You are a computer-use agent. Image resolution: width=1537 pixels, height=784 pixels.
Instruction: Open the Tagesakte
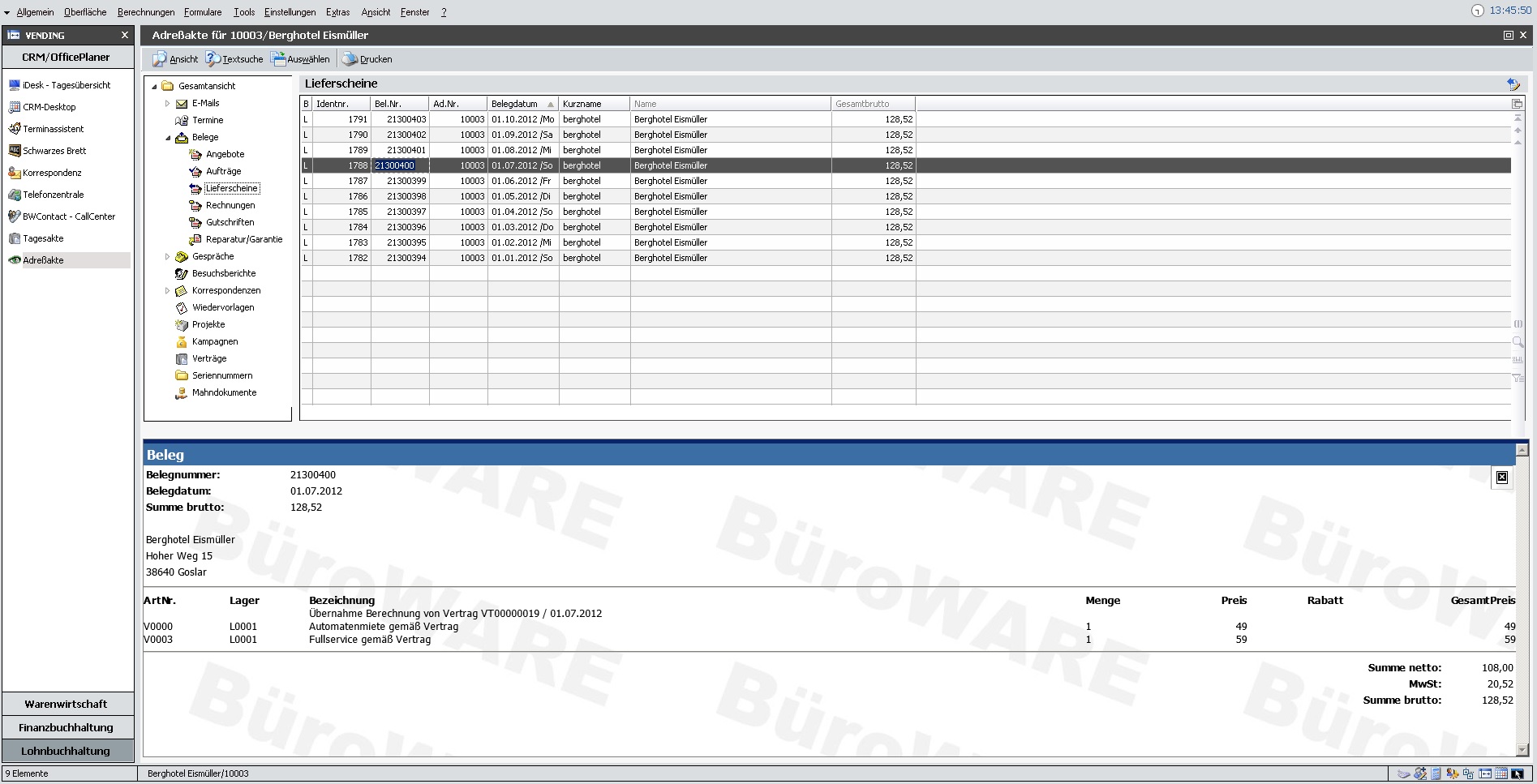point(36,238)
